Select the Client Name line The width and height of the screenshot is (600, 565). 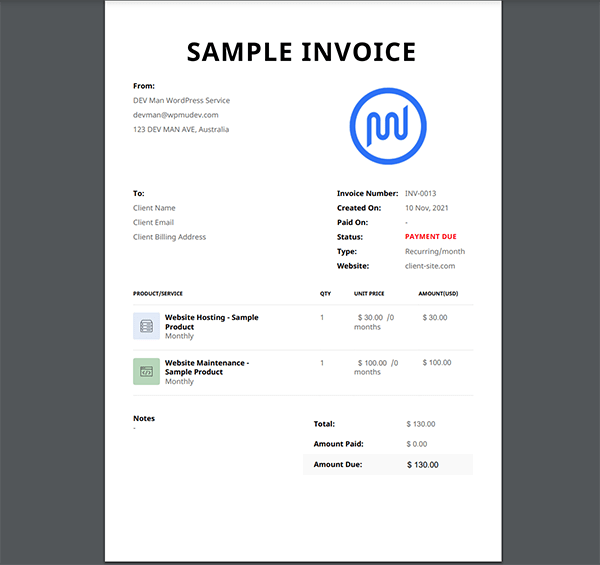[x=154, y=208]
